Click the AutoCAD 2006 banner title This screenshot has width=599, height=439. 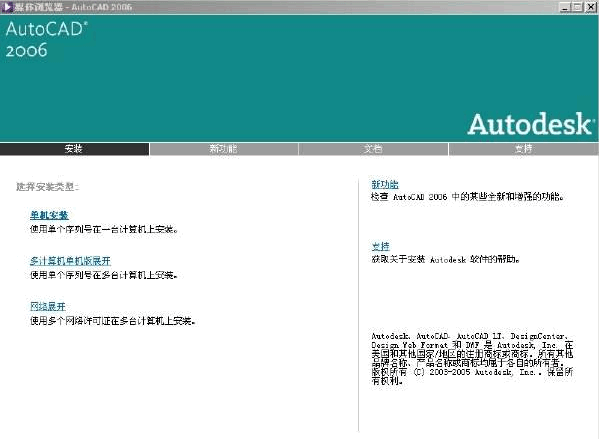[x=46, y=39]
